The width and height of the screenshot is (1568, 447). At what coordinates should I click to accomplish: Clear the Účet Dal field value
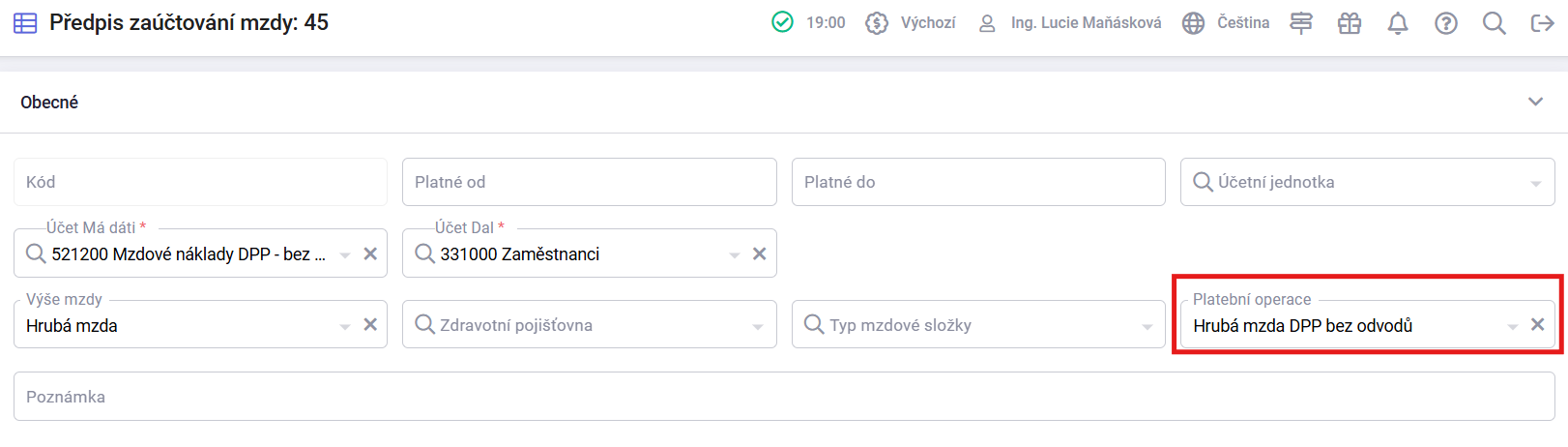tap(759, 253)
